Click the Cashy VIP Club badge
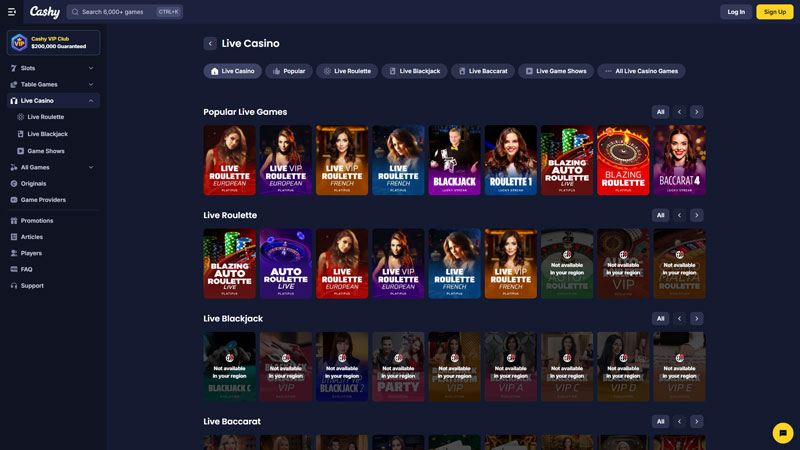This screenshot has height=450, width=800. [53, 42]
